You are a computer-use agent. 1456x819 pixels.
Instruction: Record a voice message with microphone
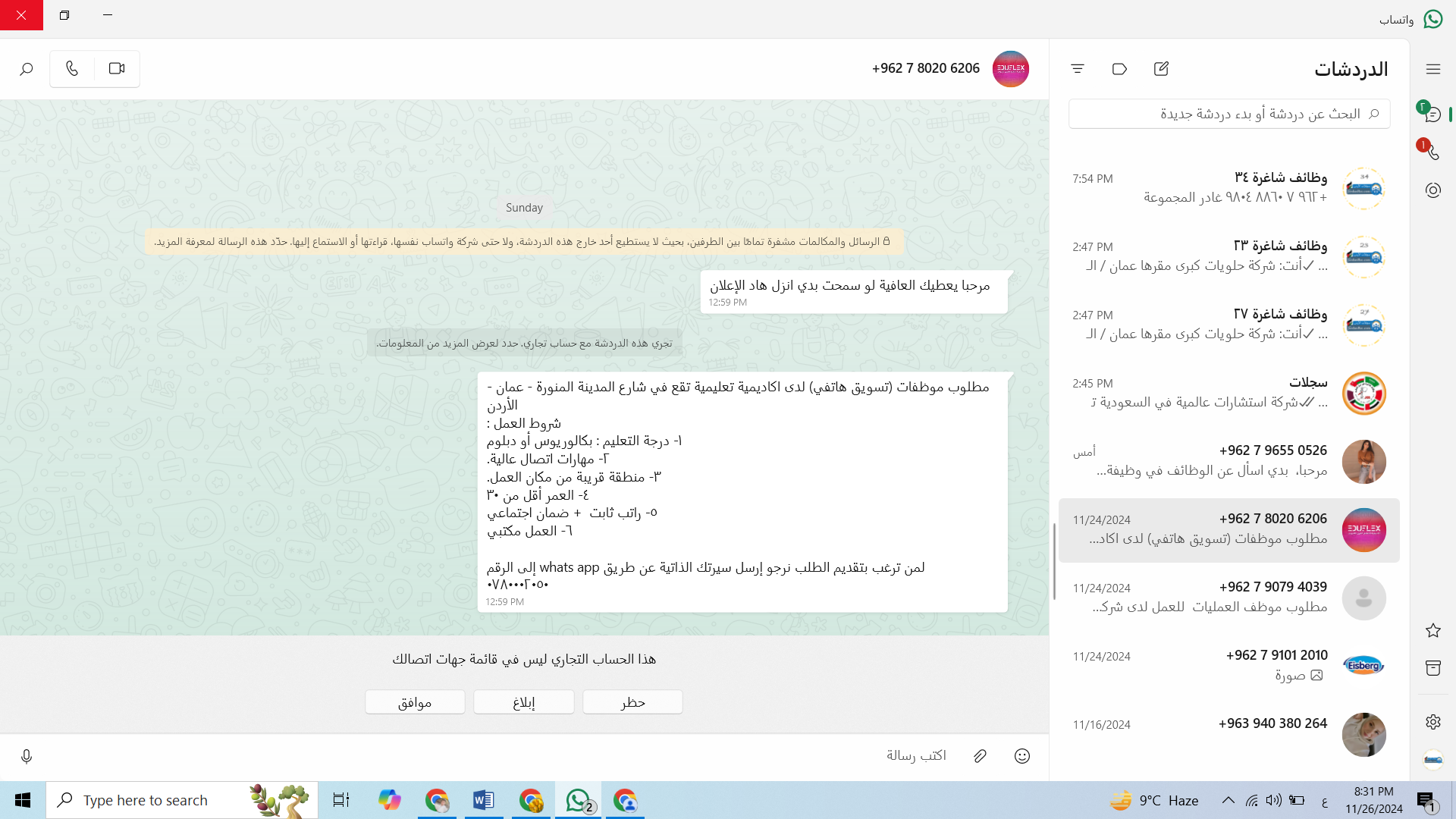coord(27,756)
